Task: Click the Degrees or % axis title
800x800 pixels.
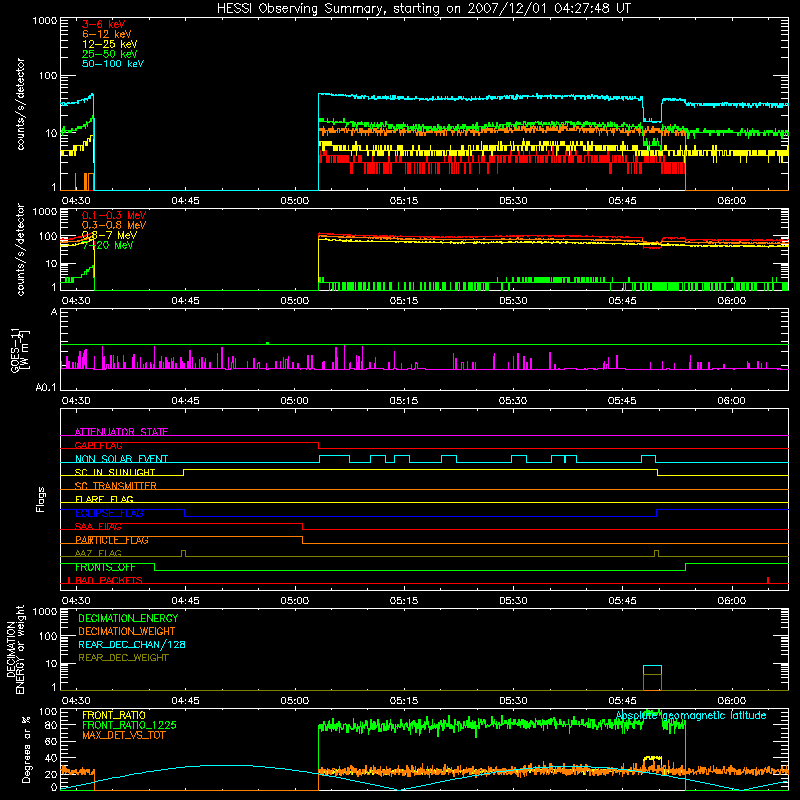Action: point(27,749)
